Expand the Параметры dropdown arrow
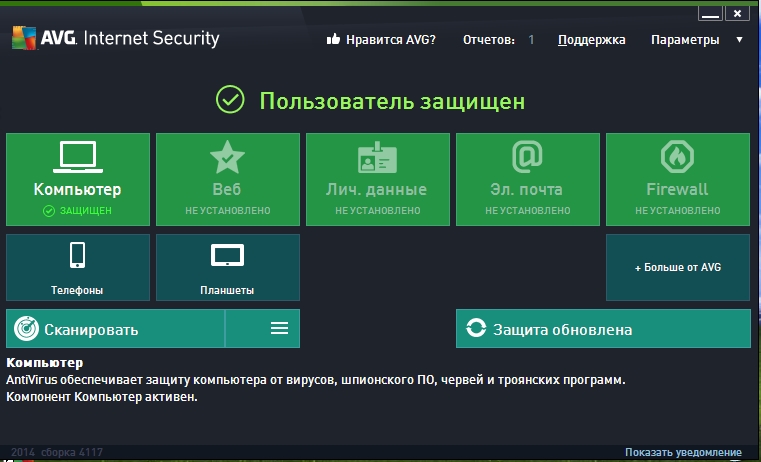761x462 pixels. [x=739, y=40]
